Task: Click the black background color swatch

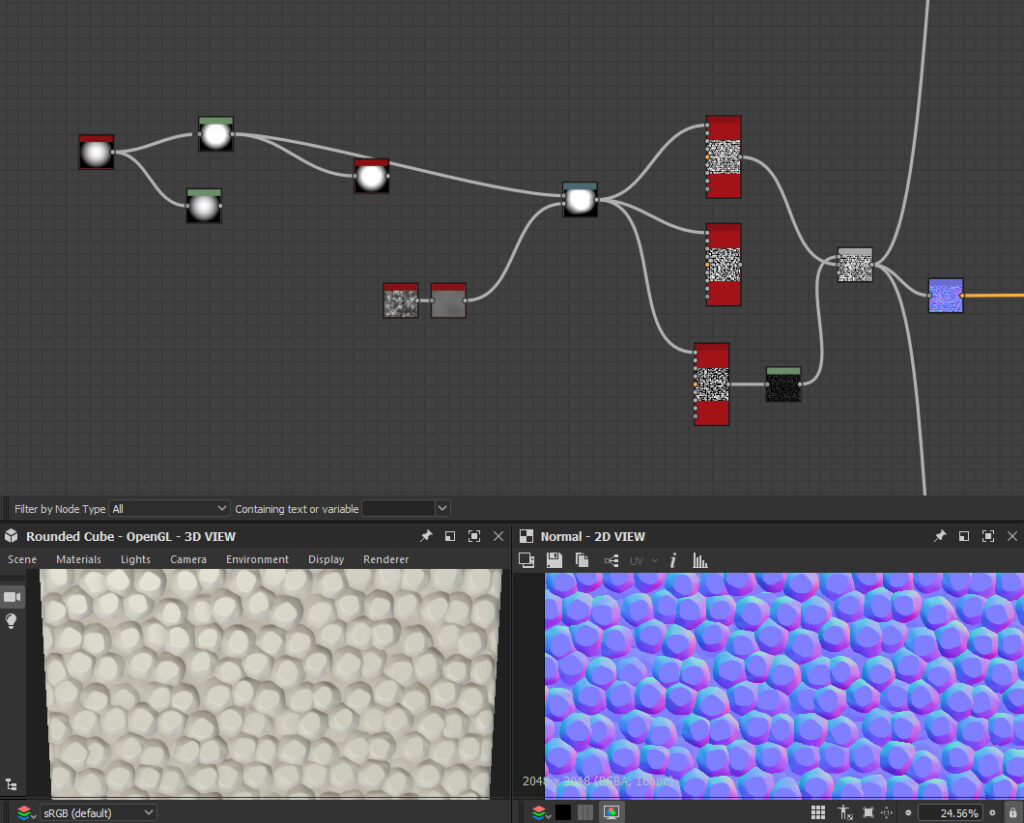Action: (x=563, y=813)
